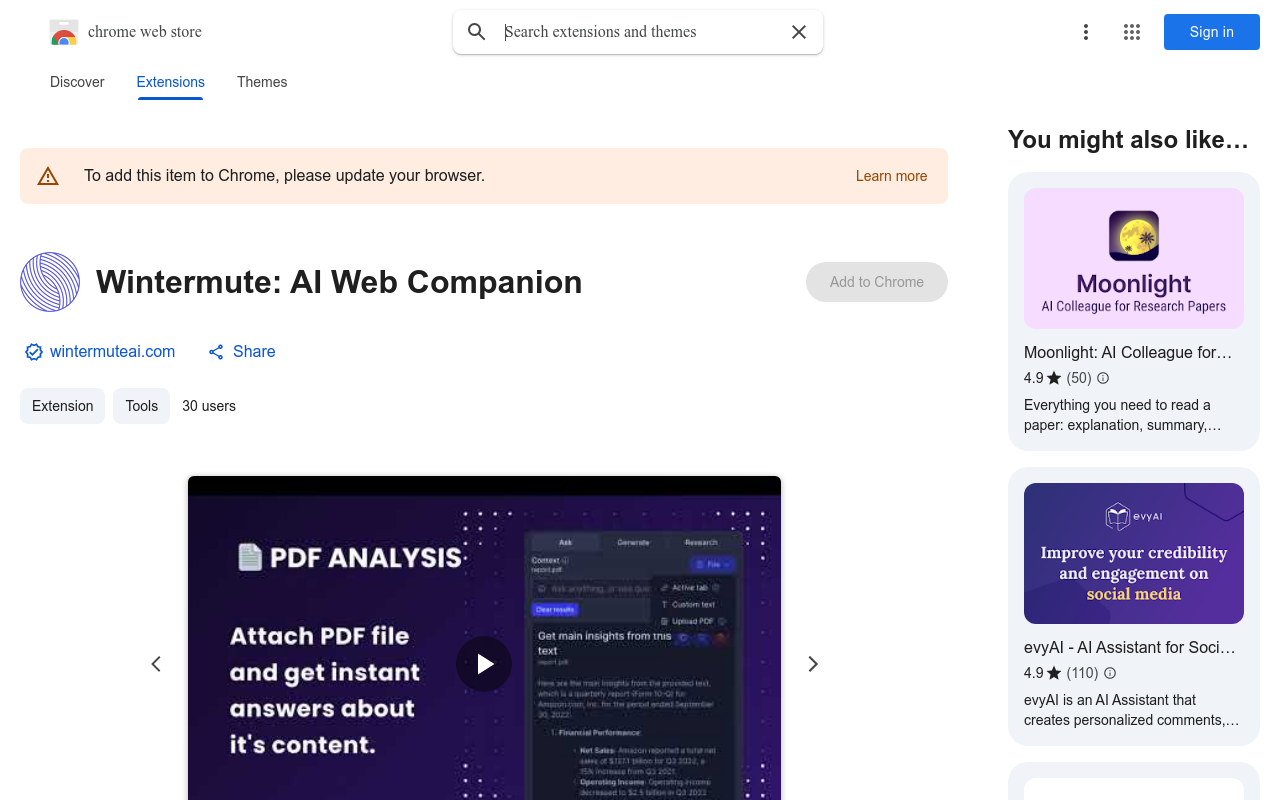Click the Wintermute extension logo
1280x800 pixels.
point(50,282)
